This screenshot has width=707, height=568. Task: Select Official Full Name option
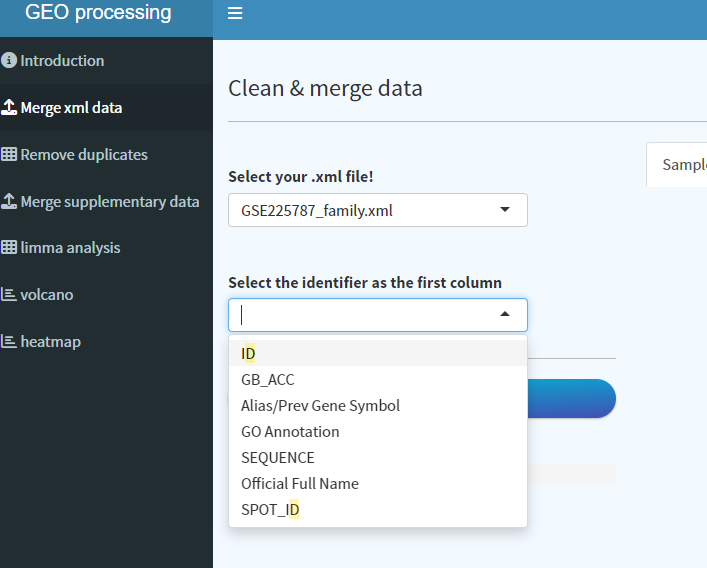(378, 484)
